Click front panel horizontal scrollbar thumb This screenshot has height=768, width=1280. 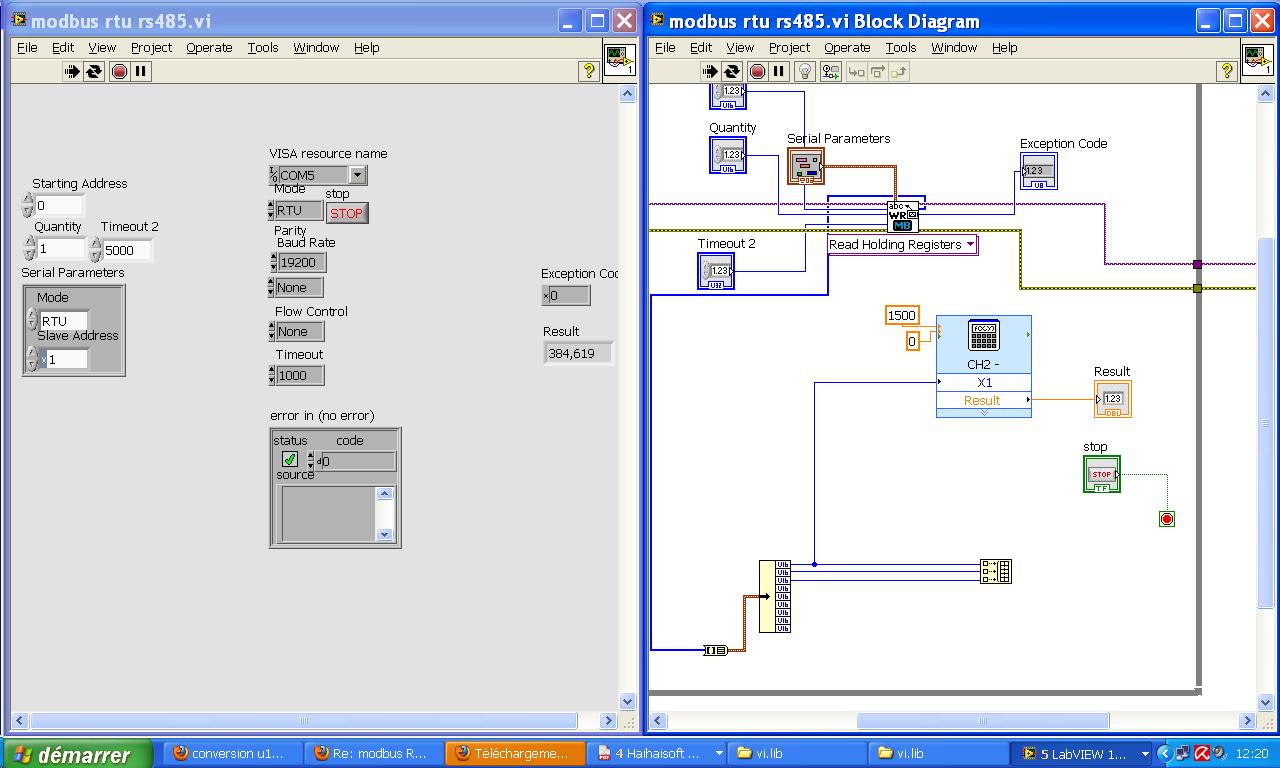pos(304,721)
